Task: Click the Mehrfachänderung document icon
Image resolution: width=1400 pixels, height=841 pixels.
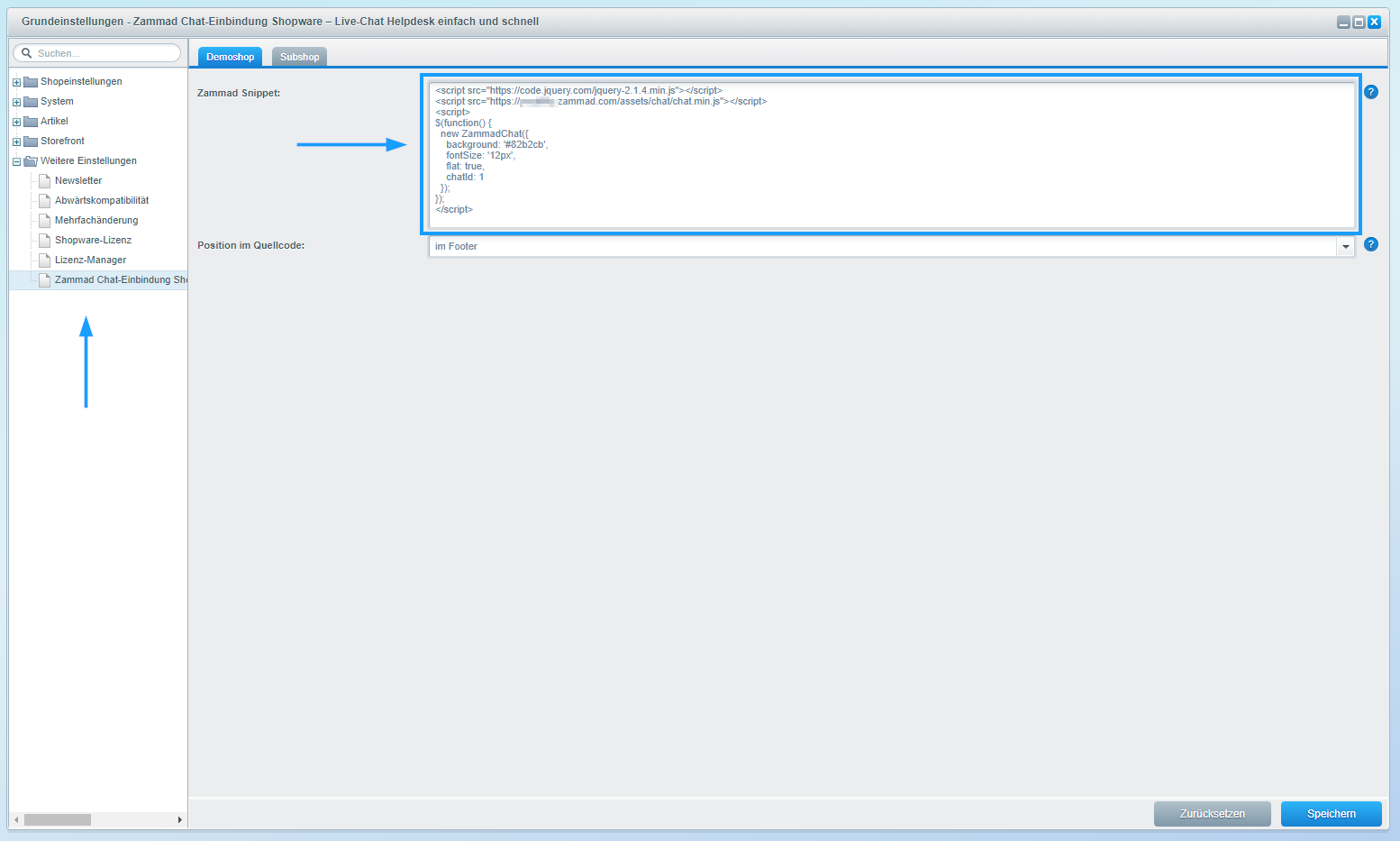Action: (x=44, y=220)
